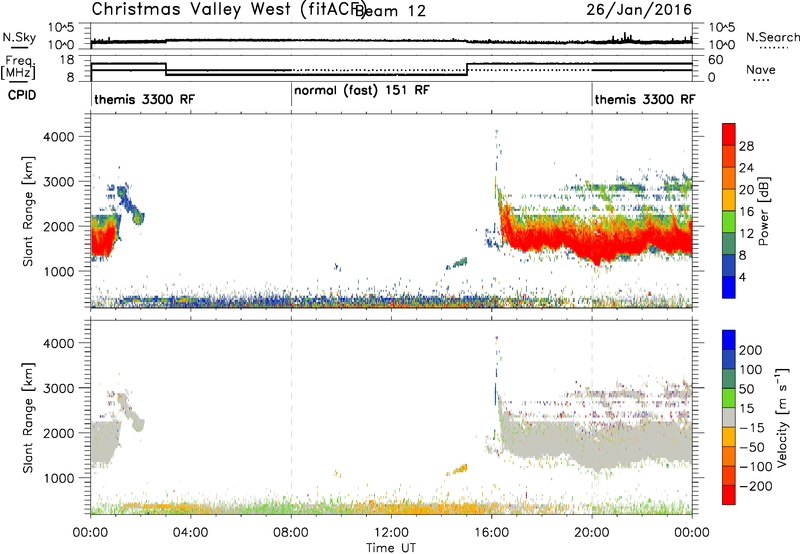800x554 pixels.
Task: Click the dashed 08:00 marker line in power panel
Action: [291, 211]
